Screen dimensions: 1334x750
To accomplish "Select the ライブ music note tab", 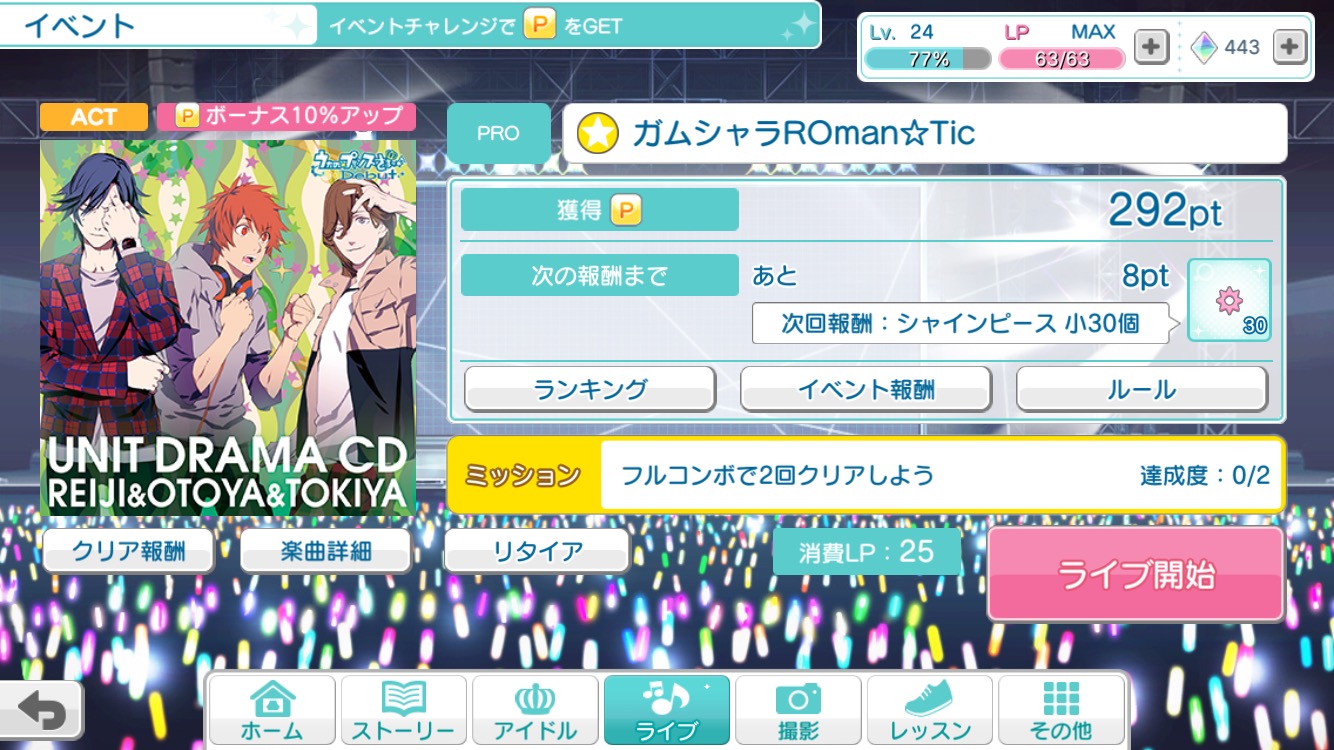I will 667,711.
